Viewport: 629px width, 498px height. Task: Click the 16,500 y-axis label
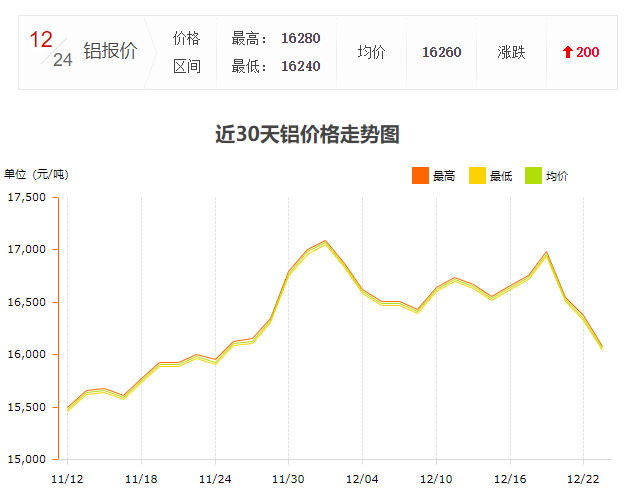click(x=27, y=302)
